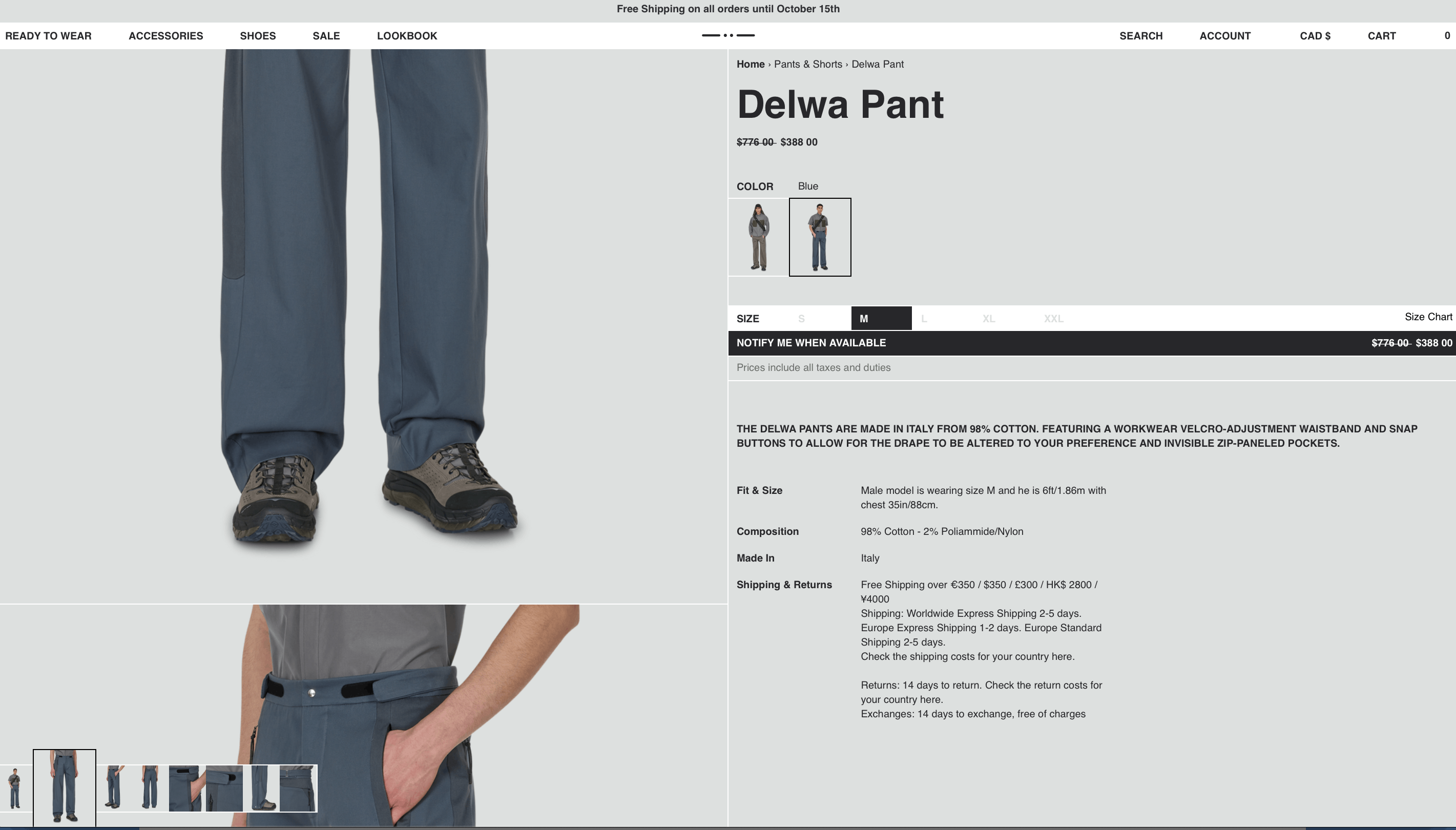Viewport: 1456px width, 830px height.
Task: Open the Search panel
Action: coord(1141,36)
